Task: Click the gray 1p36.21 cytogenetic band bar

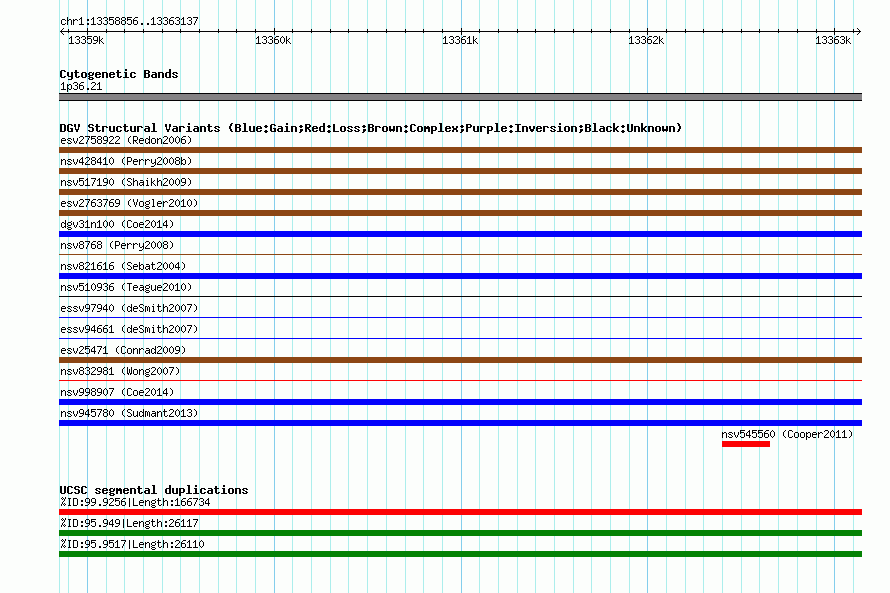Action: tap(460, 97)
